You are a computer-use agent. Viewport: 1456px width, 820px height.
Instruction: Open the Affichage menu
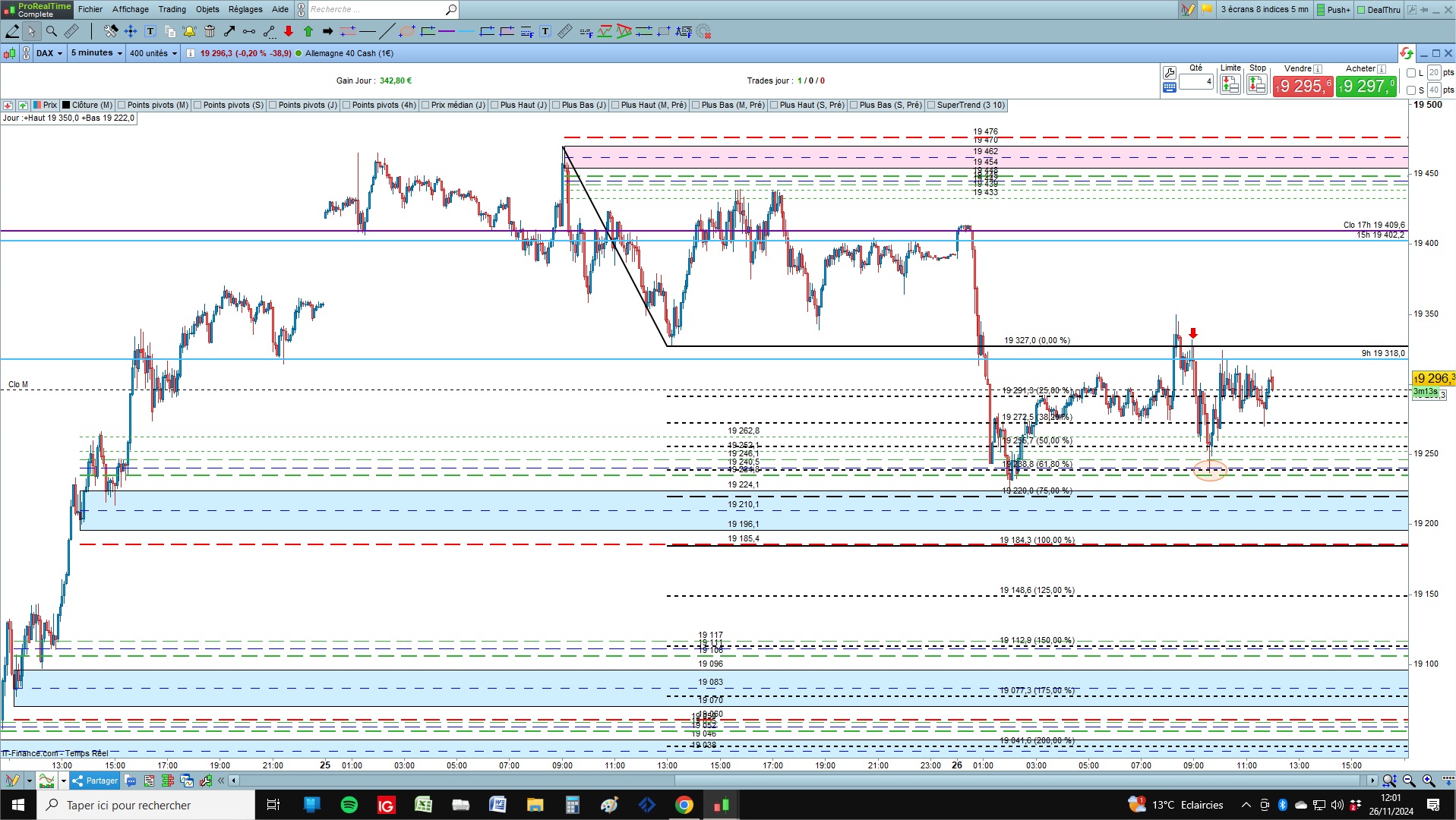click(x=131, y=10)
